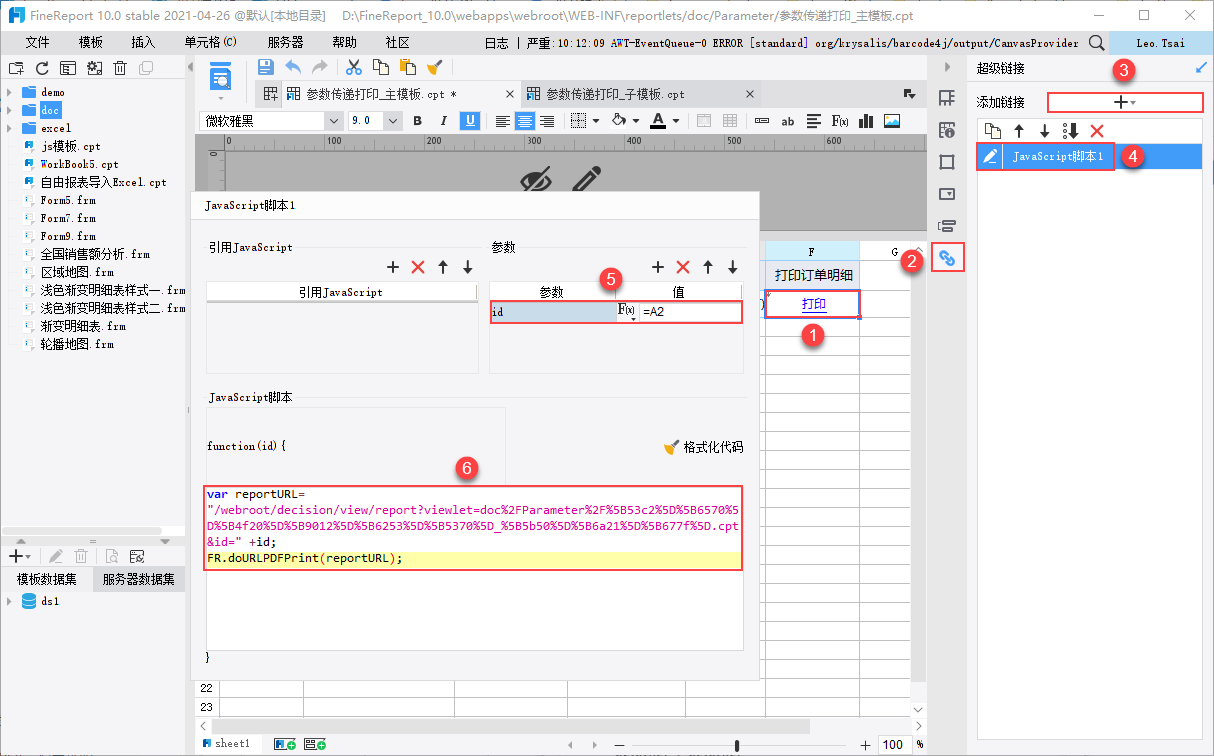
Task: Click the Save template icon
Action: [266, 67]
